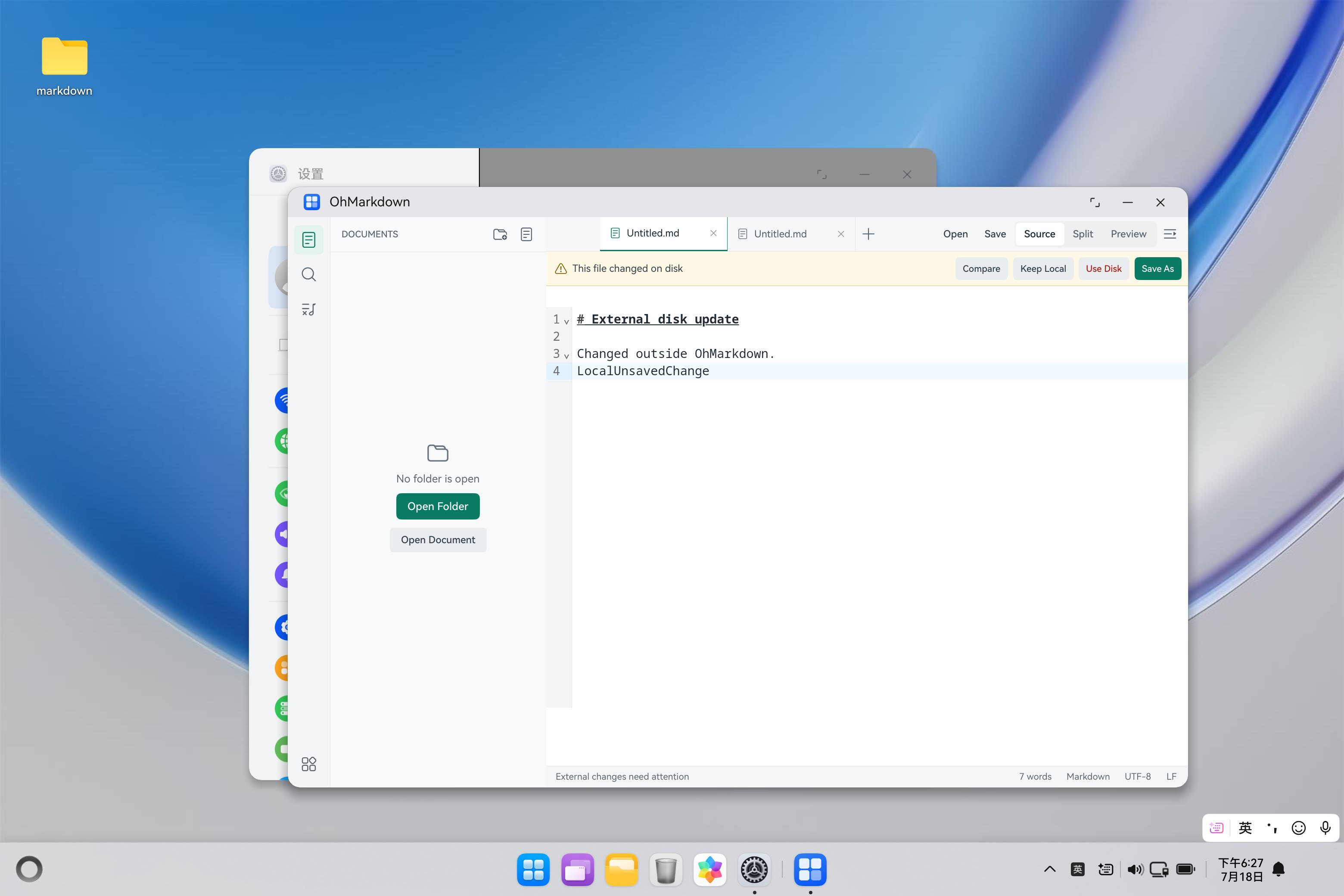Click line number 2 in the gutter
The image size is (1344, 896).
click(556, 336)
